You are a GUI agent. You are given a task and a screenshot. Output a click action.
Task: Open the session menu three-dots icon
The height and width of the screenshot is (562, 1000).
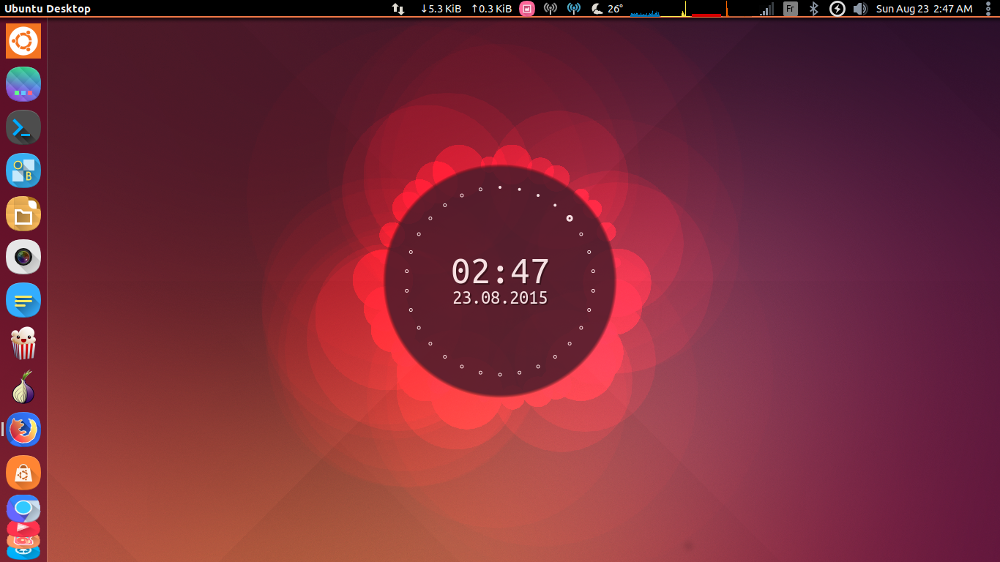click(989, 9)
